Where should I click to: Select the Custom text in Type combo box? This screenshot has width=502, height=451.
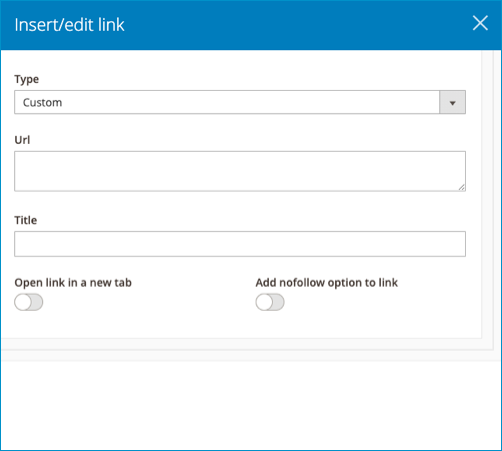pyautogui.click(x=42, y=102)
